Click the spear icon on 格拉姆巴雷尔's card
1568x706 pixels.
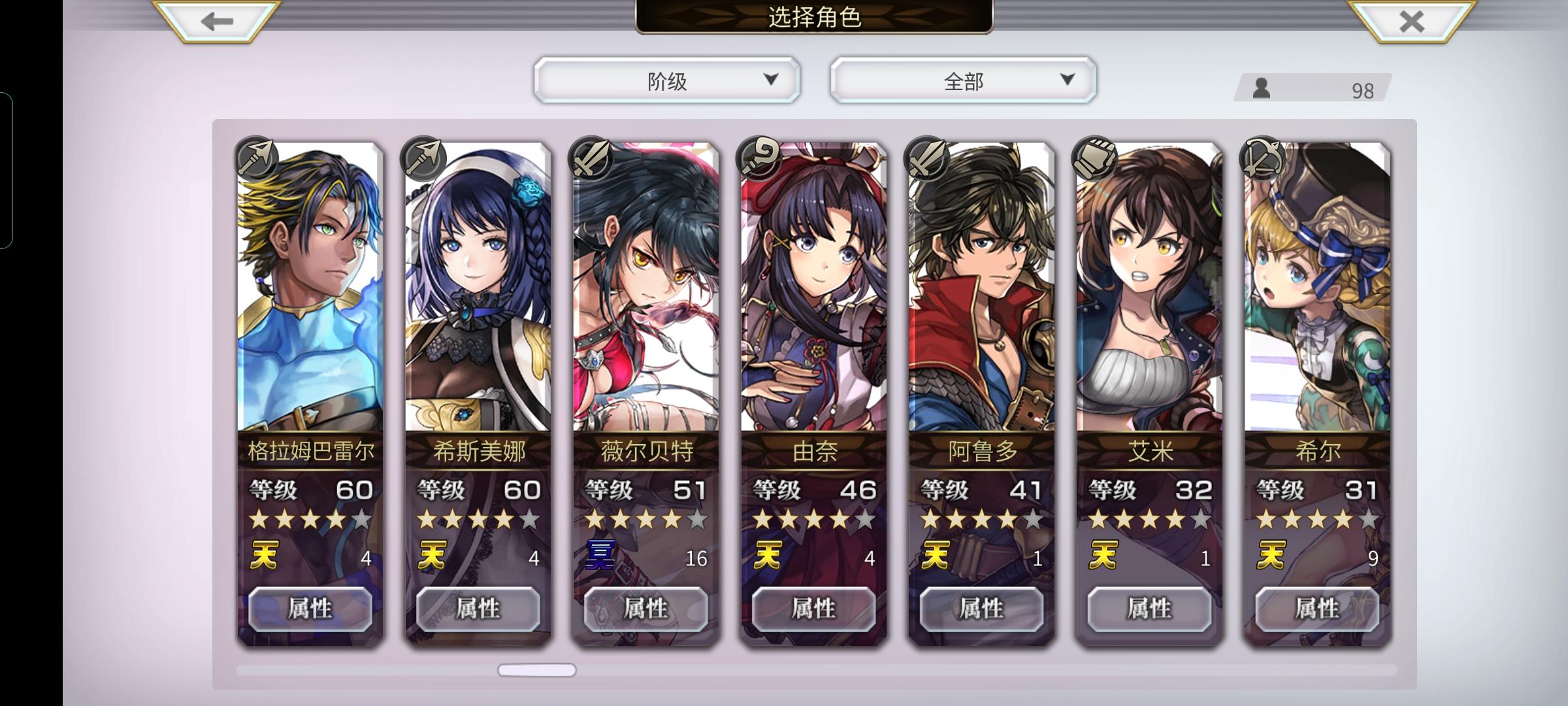click(x=255, y=158)
